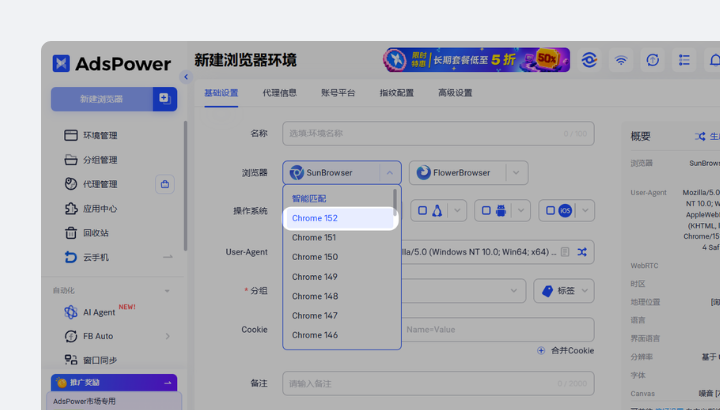Collapse the sidebar with the chevron arrow
This screenshot has height=410, width=720.
(x=186, y=77)
